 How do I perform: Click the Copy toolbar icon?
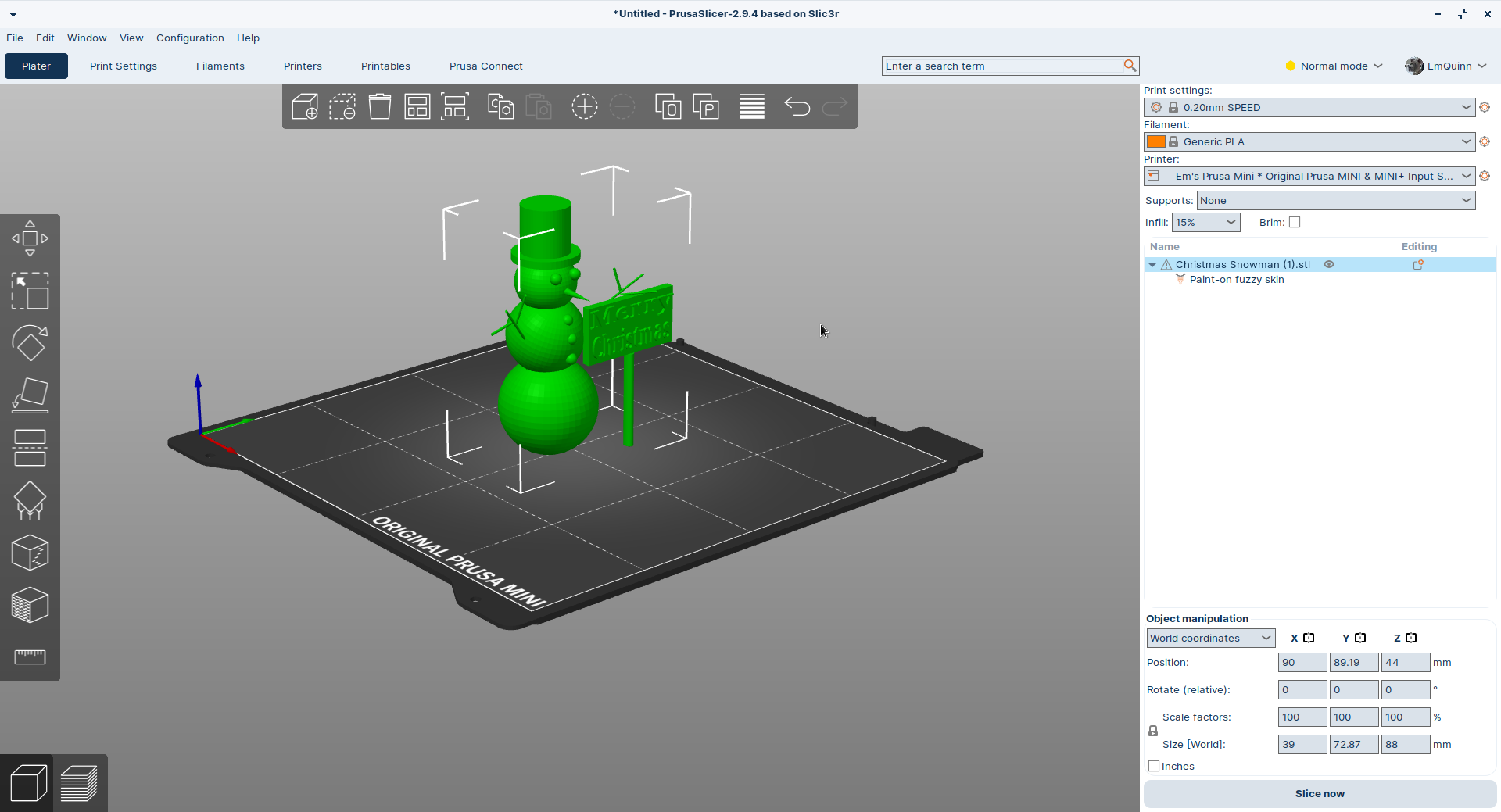click(x=500, y=106)
